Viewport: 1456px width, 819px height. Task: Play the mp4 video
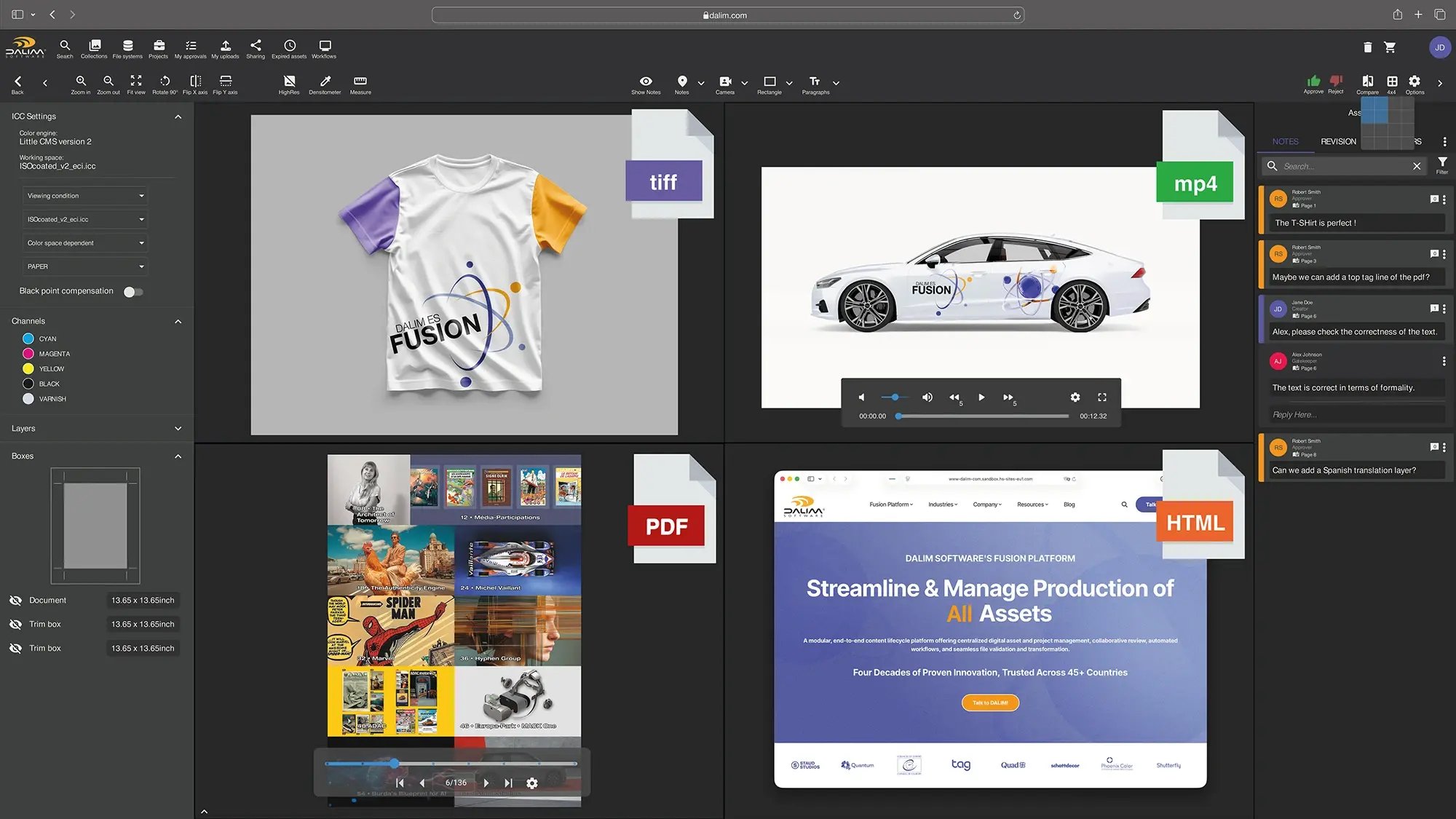(981, 397)
